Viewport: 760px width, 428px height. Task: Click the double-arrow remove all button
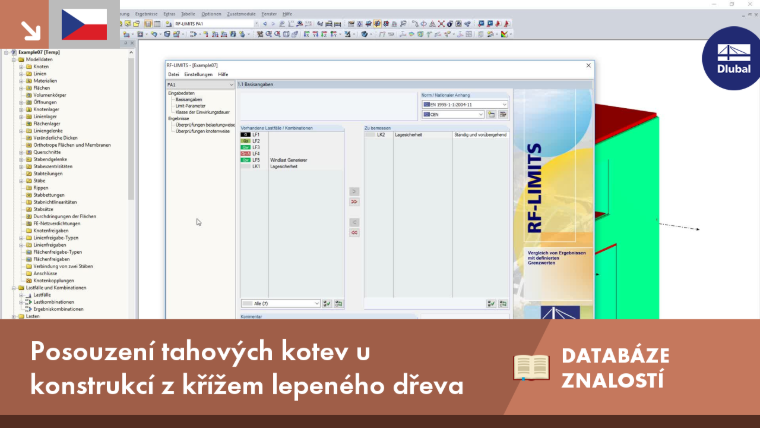(x=354, y=233)
